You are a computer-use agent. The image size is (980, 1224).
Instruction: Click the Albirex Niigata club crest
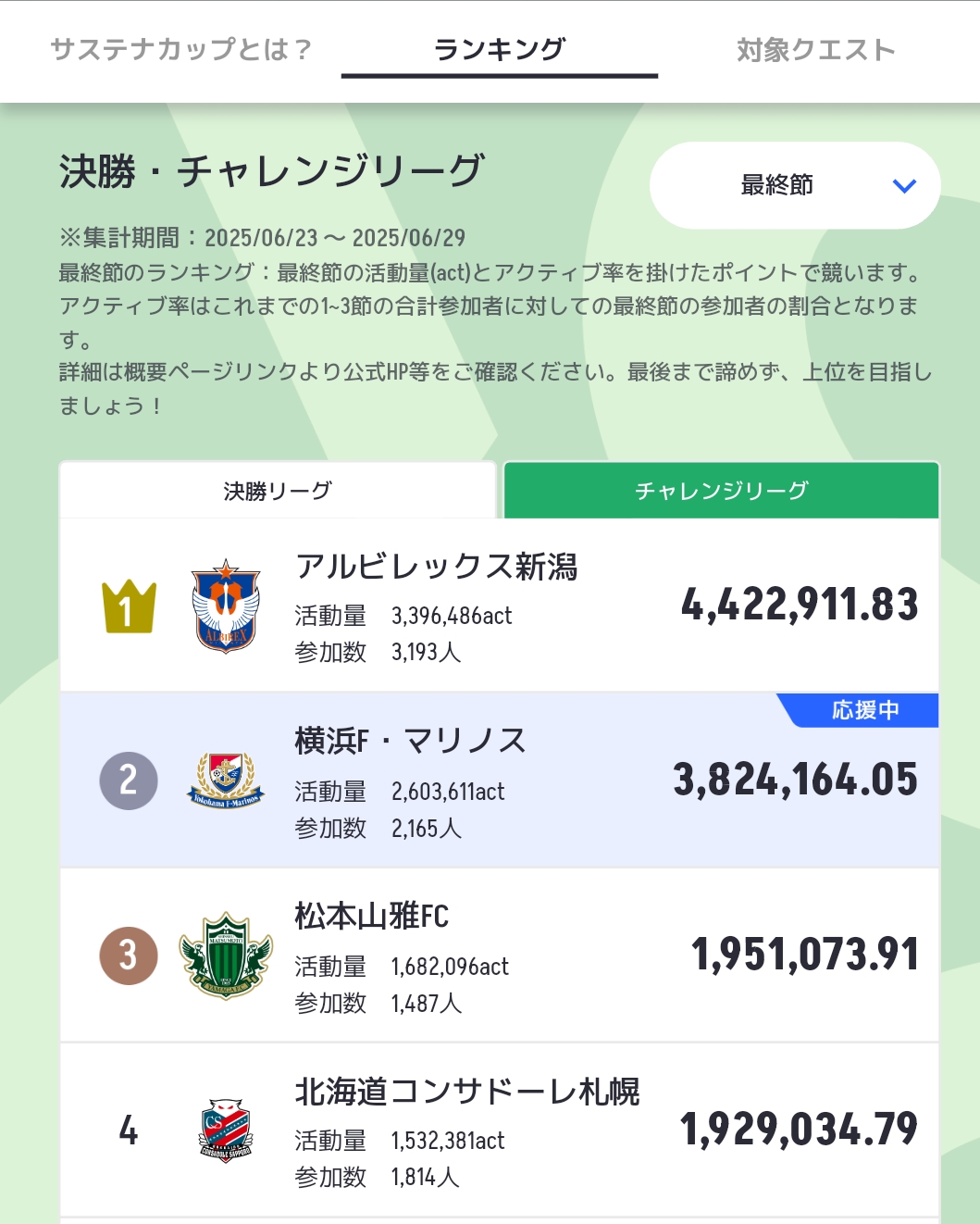[x=226, y=606]
